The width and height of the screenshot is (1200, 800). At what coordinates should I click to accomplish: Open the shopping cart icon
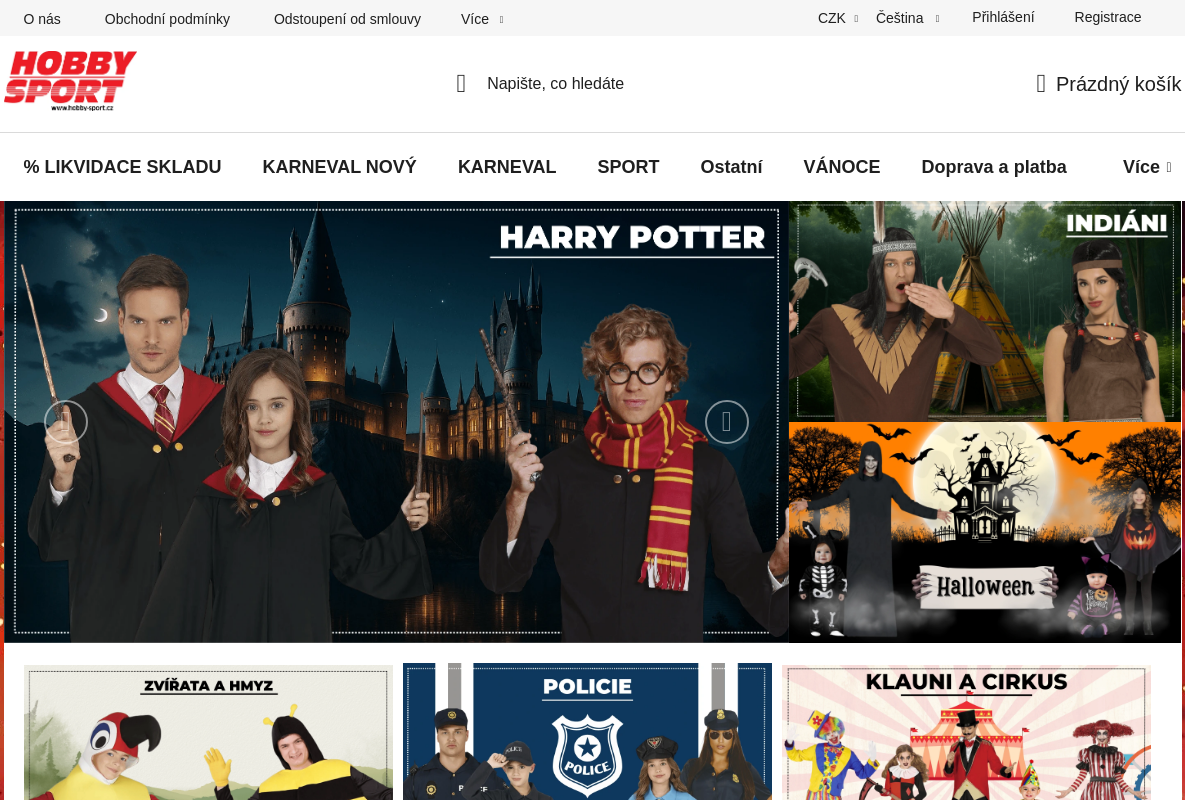click(x=1041, y=84)
